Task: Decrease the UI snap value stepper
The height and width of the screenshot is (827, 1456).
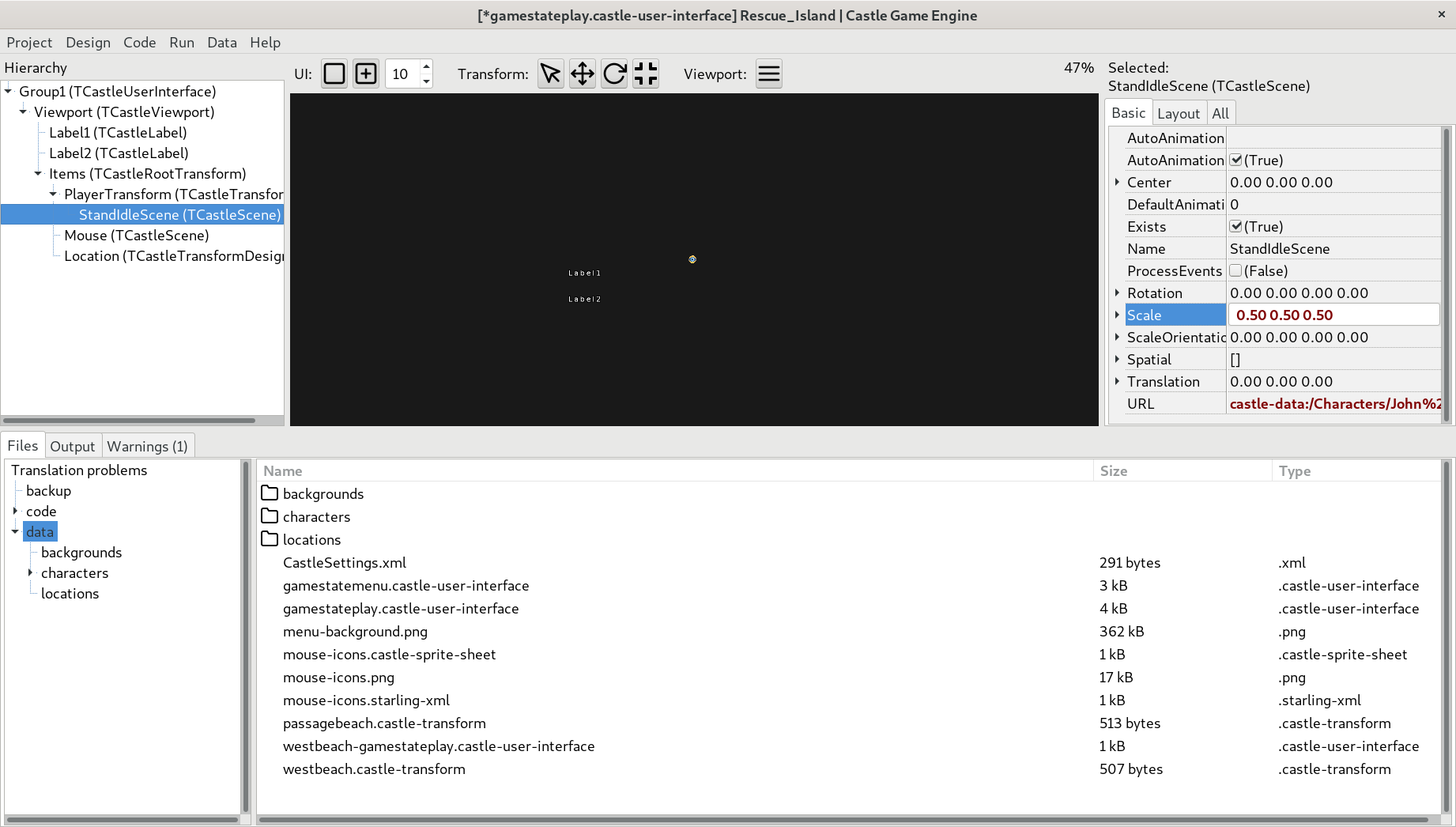Action: [x=427, y=81]
